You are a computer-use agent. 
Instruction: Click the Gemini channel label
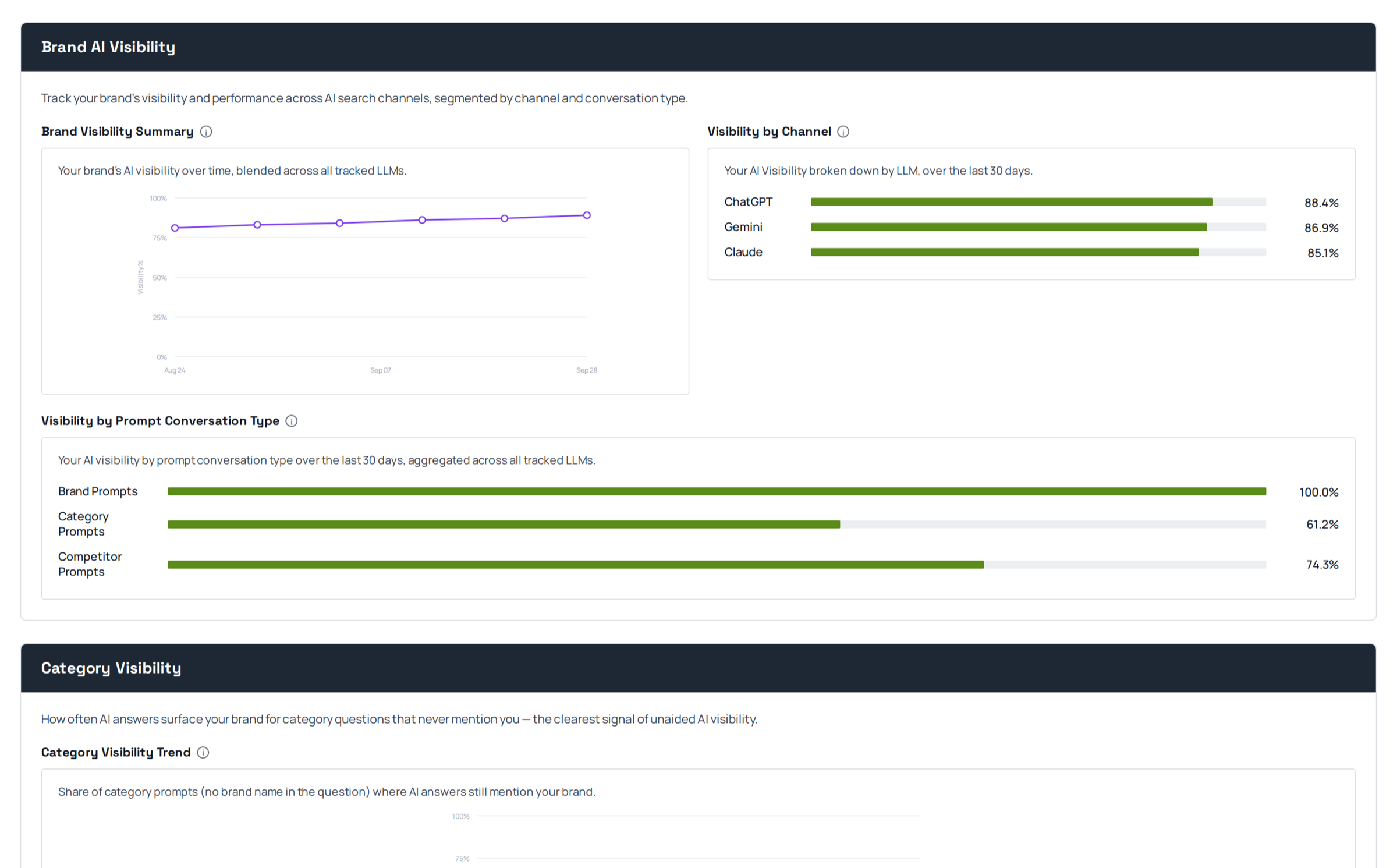pyautogui.click(x=743, y=227)
